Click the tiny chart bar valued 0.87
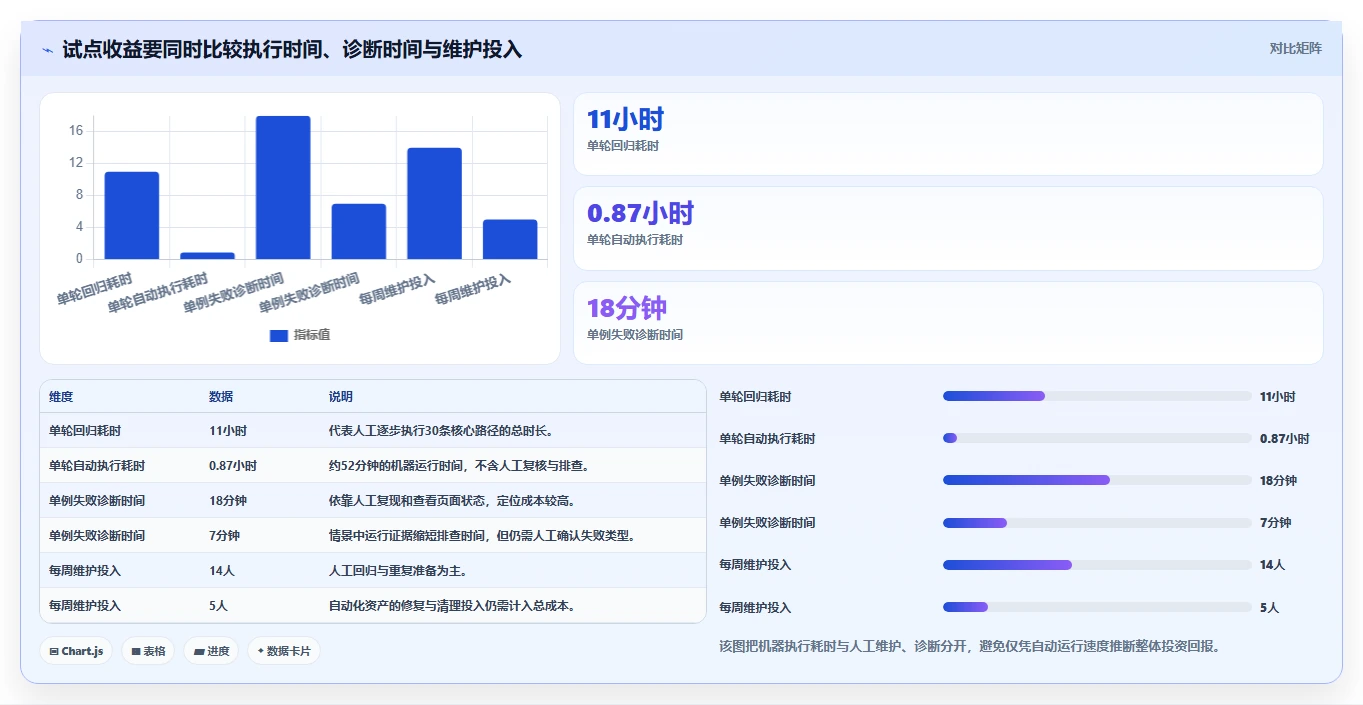This screenshot has height=705, width=1363. tap(207, 256)
